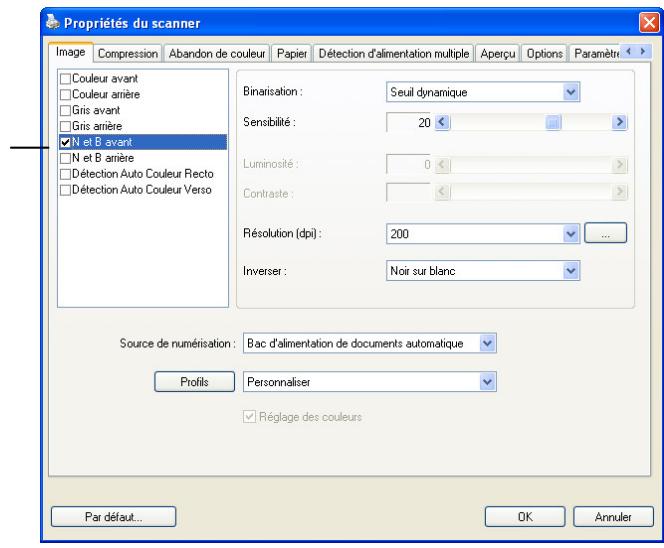664x548 pixels.
Task: Select the N et B arrière row label
Action: [x=103, y=158]
